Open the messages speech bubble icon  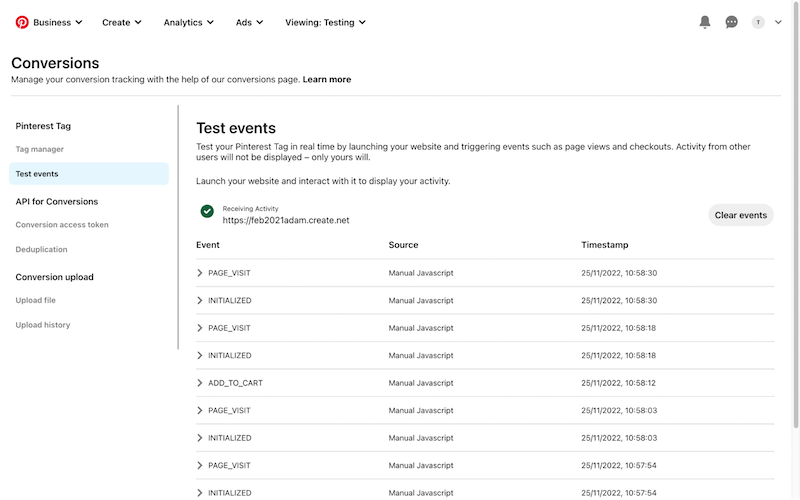tap(731, 22)
